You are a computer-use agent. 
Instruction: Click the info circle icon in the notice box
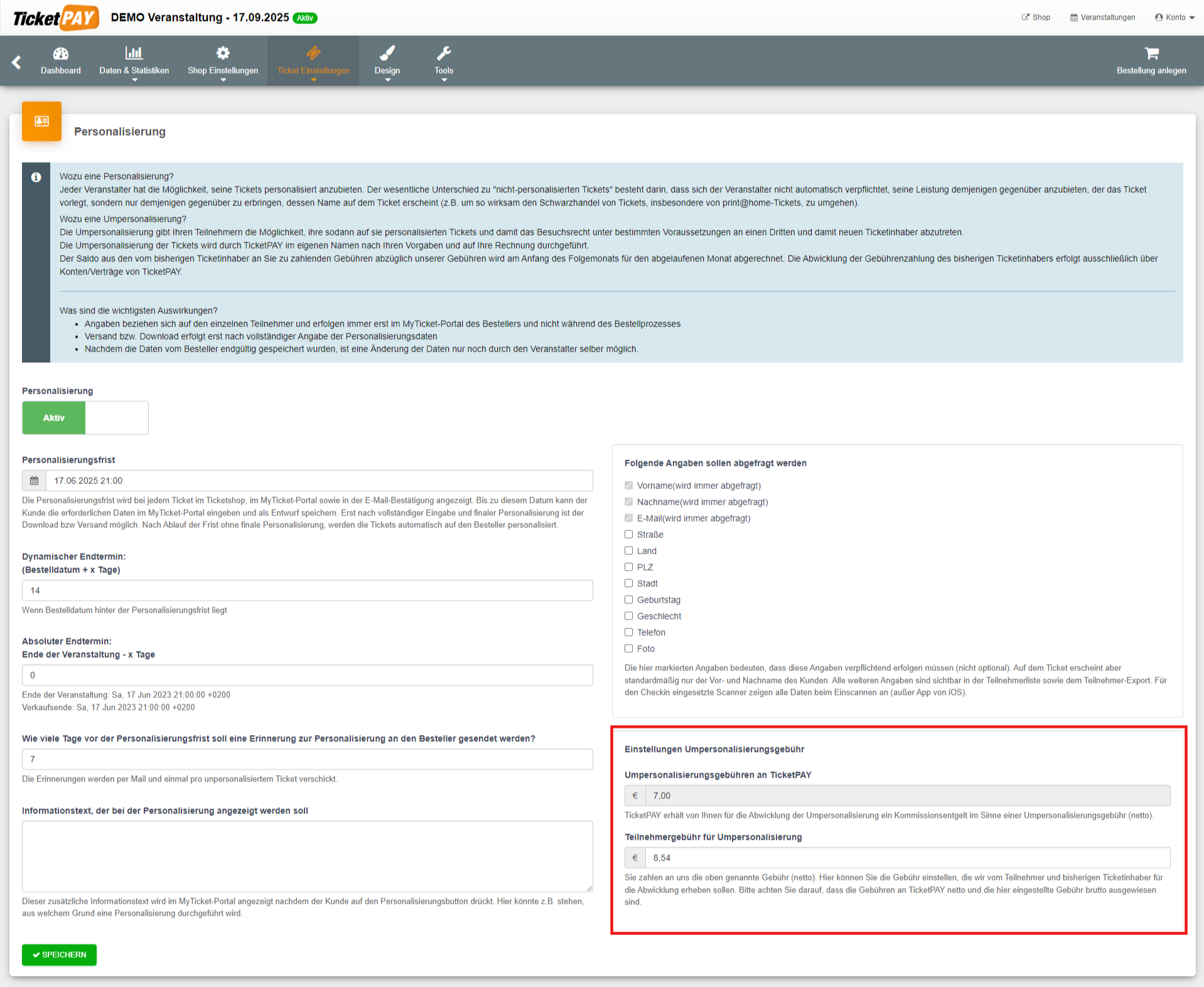(x=36, y=178)
